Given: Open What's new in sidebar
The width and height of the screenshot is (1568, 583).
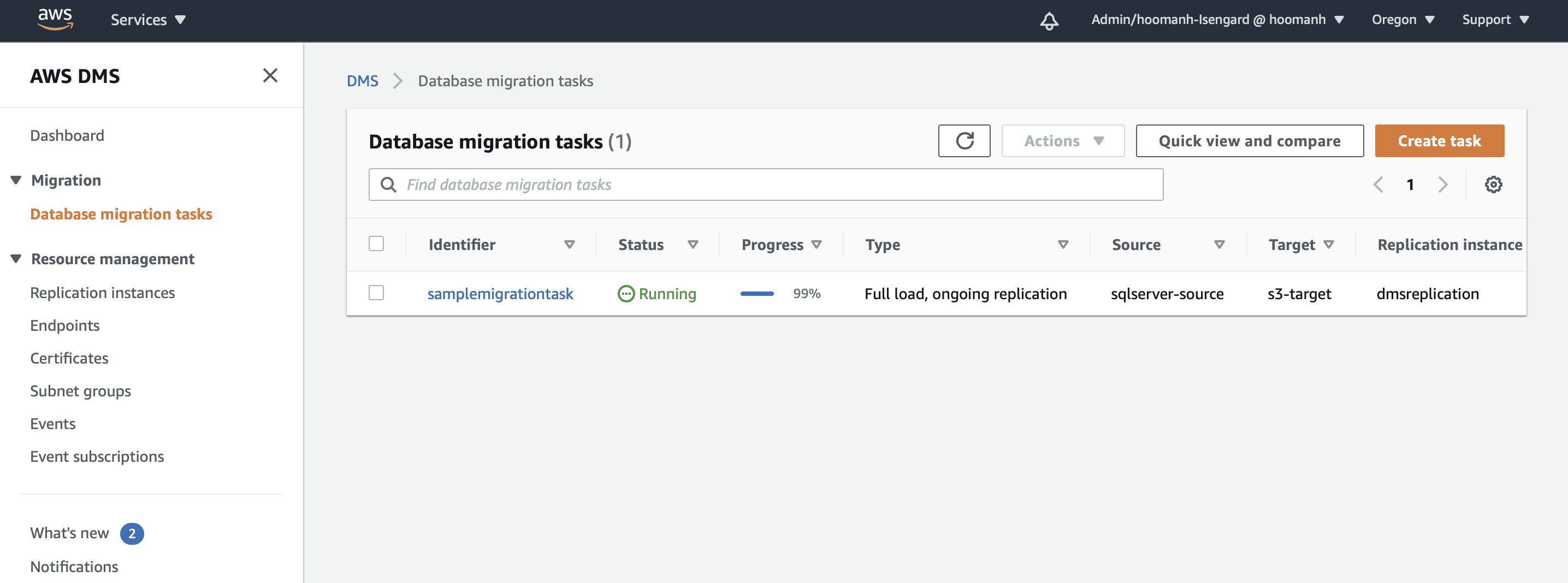Looking at the screenshot, I should point(69,533).
